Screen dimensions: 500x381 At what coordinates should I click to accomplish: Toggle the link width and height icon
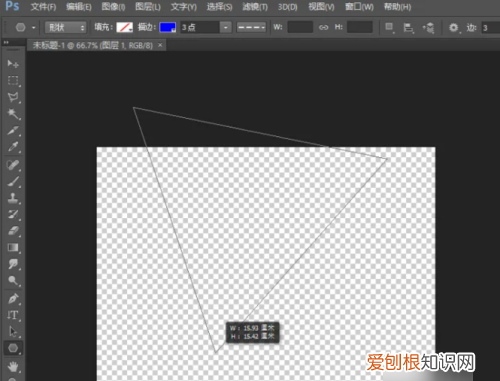[323, 27]
